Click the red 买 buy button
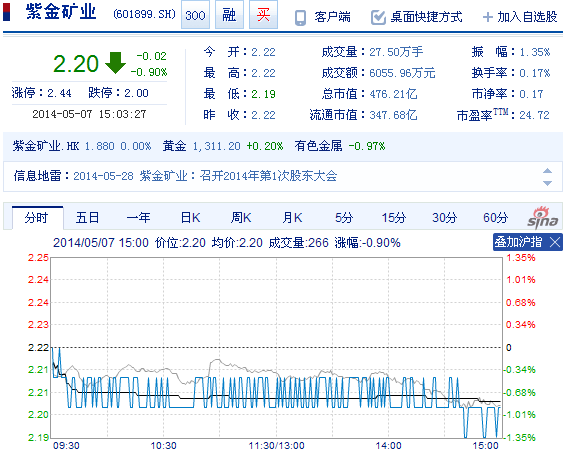 pyautogui.click(x=263, y=15)
